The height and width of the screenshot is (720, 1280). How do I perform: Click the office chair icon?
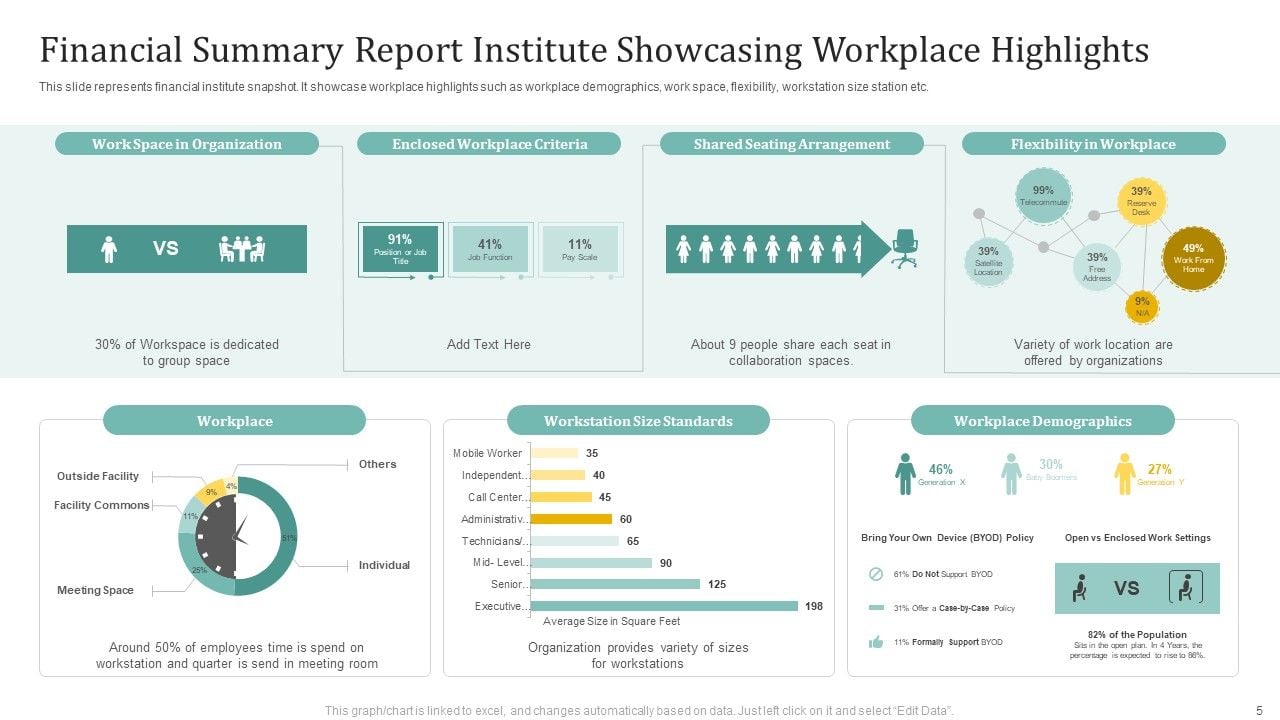[x=904, y=248]
